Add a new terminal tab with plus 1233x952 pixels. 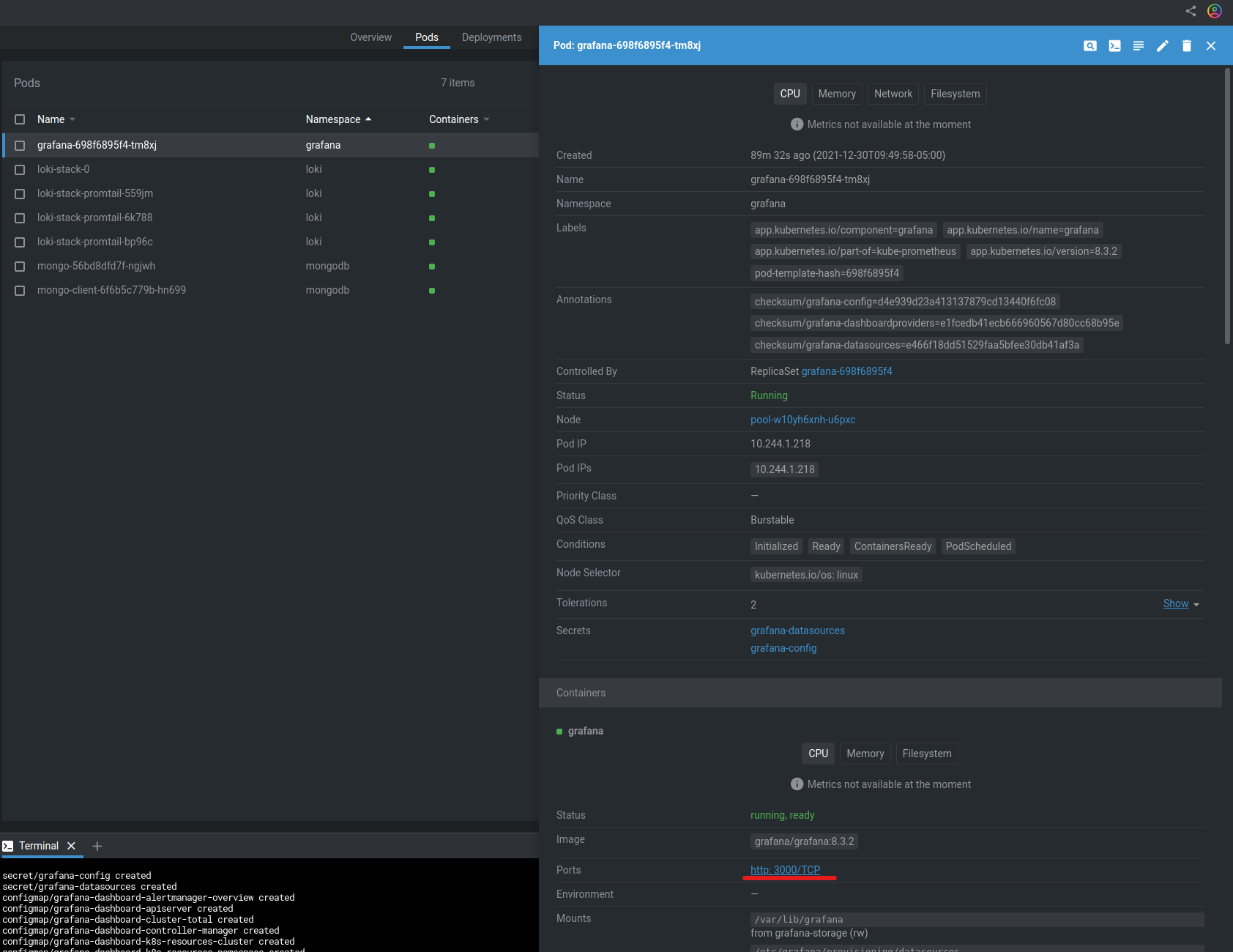(x=97, y=846)
